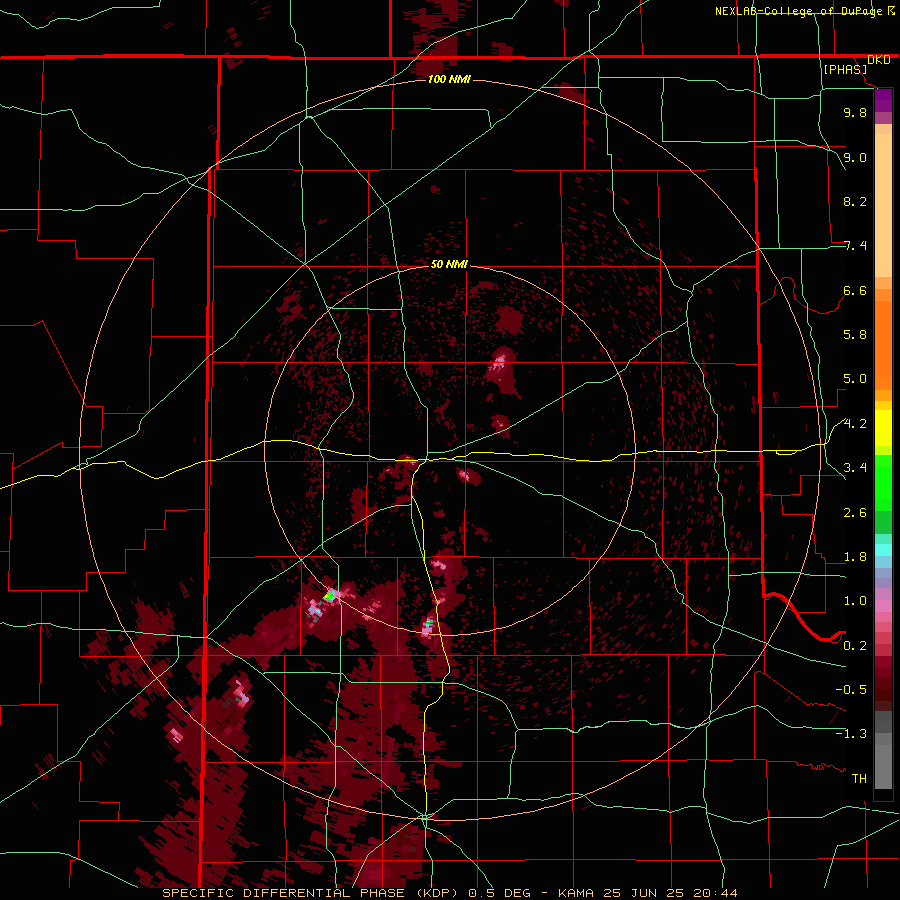The image size is (900, 900).
Task: Click the 6.6 value on the scale
Action: [x=855, y=290]
